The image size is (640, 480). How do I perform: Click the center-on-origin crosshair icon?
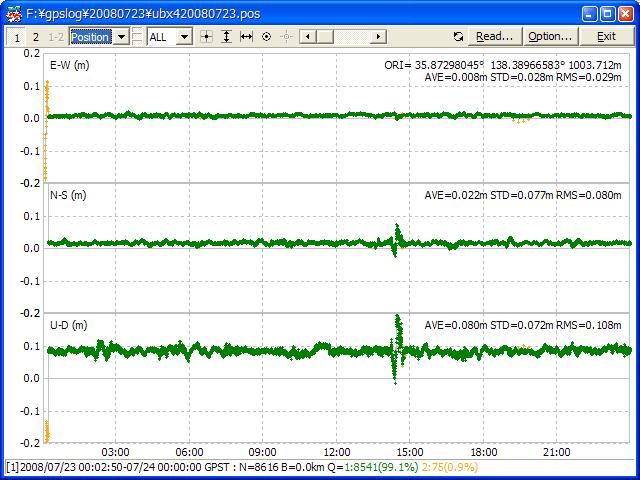pos(207,36)
